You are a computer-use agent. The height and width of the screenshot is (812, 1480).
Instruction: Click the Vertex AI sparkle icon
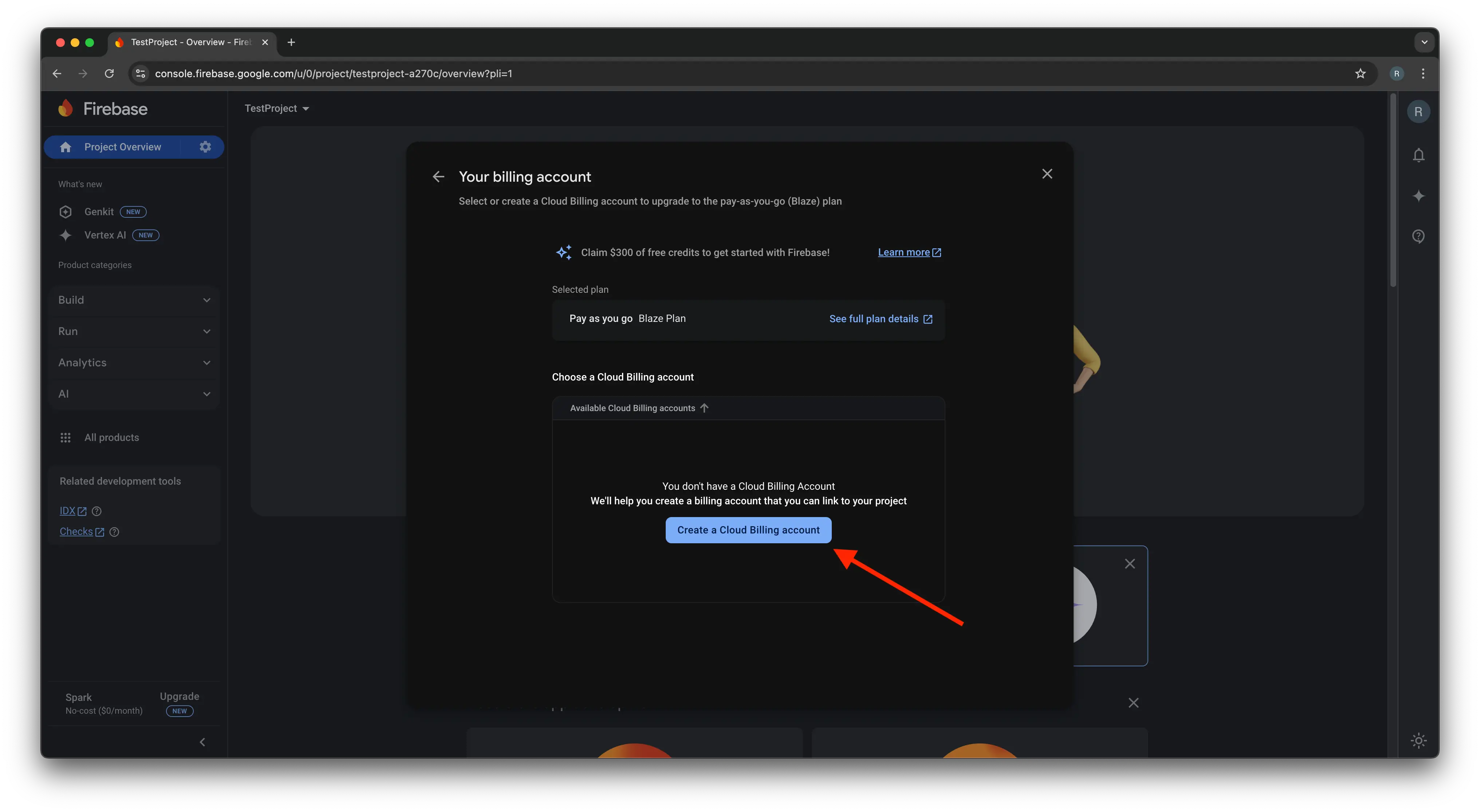click(x=66, y=236)
